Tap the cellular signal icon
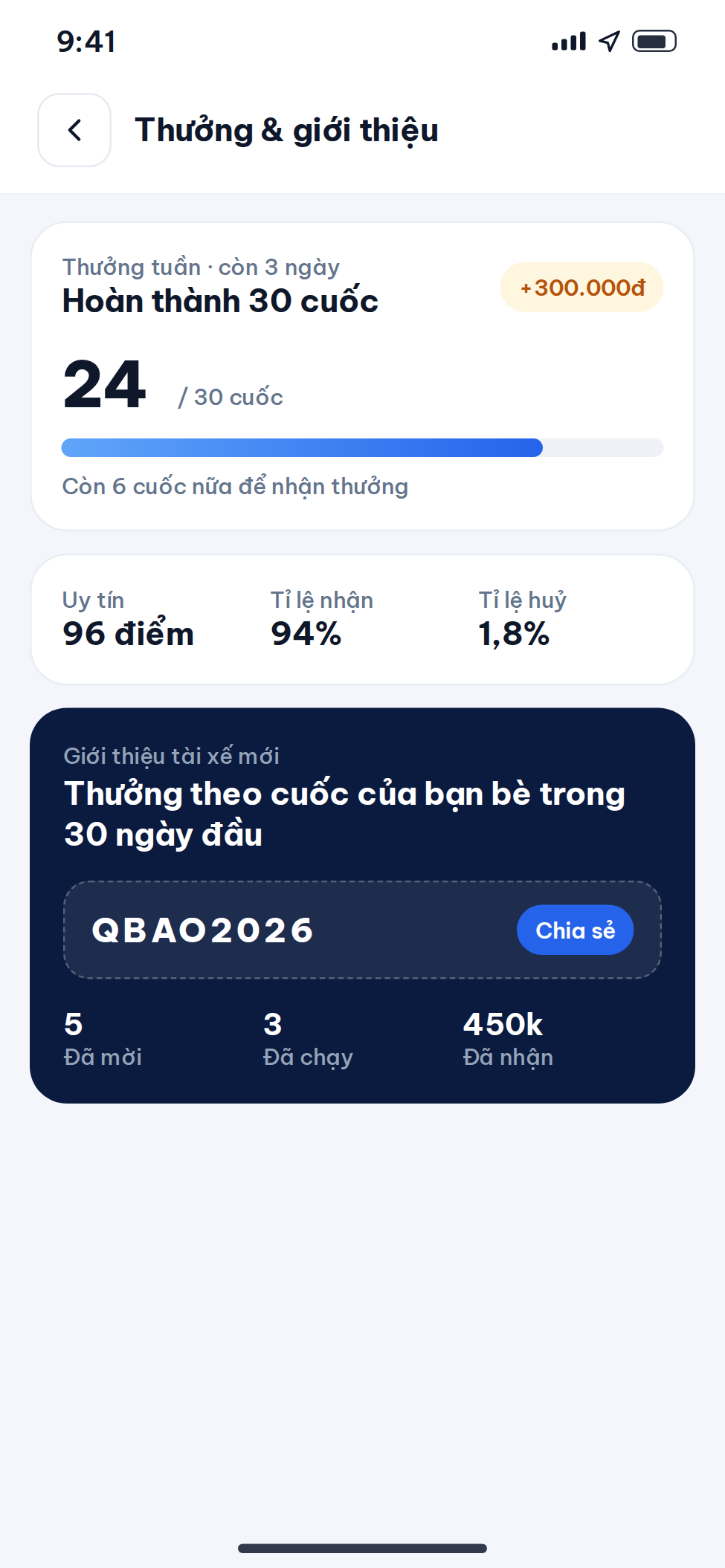 click(x=569, y=42)
